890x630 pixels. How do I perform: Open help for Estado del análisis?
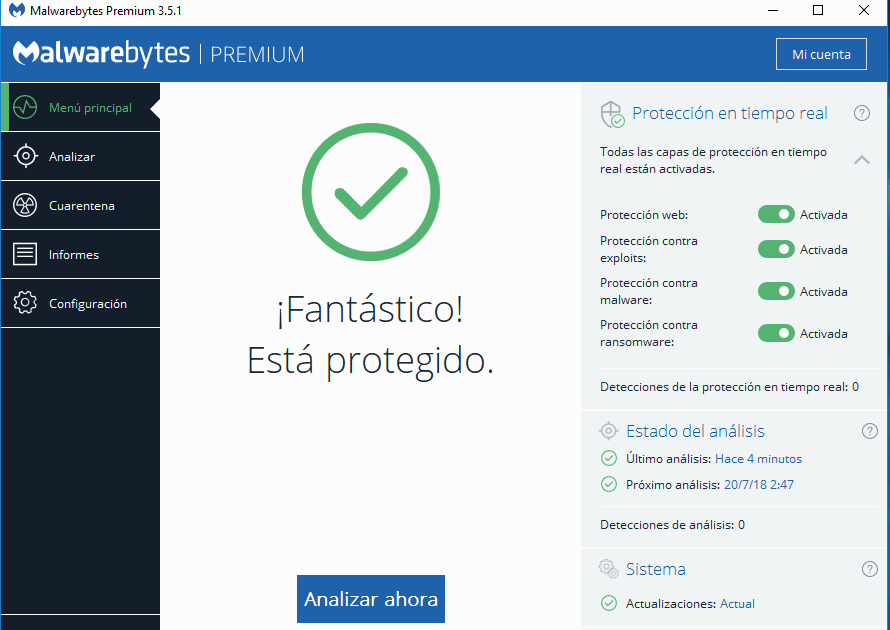tap(870, 431)
